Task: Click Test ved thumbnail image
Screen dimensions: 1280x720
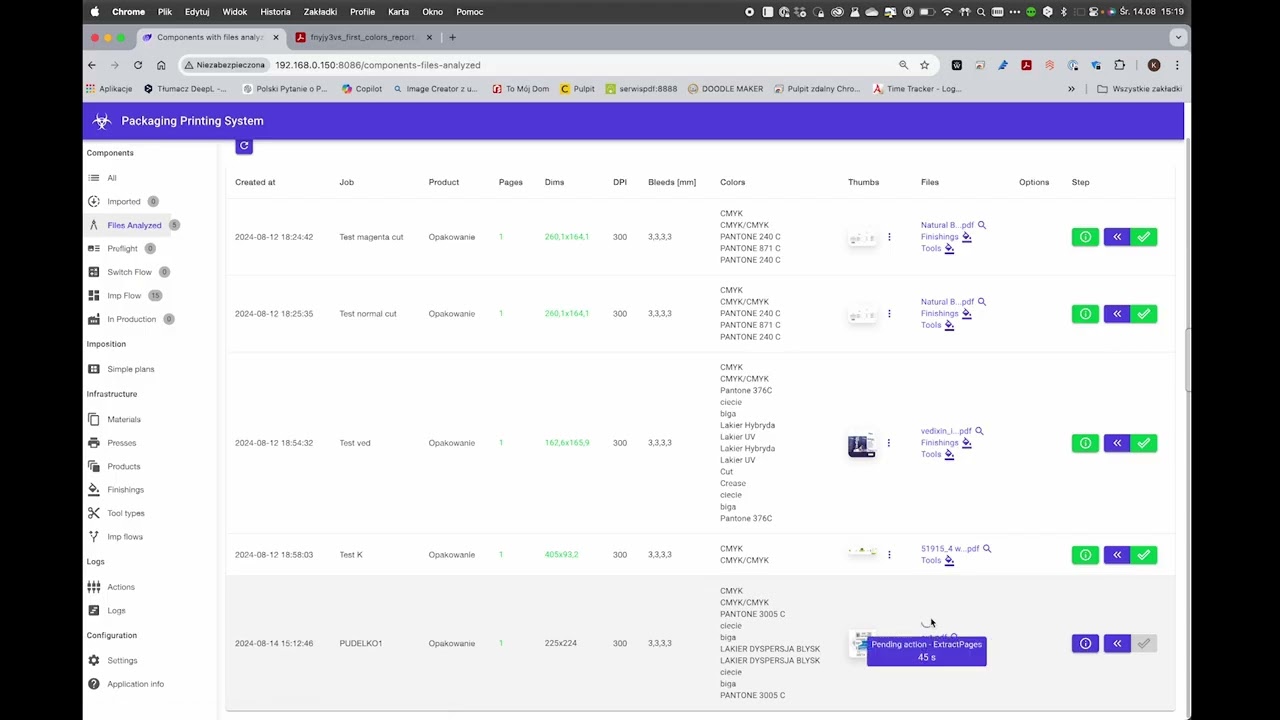Action: (x=861, y=445)
